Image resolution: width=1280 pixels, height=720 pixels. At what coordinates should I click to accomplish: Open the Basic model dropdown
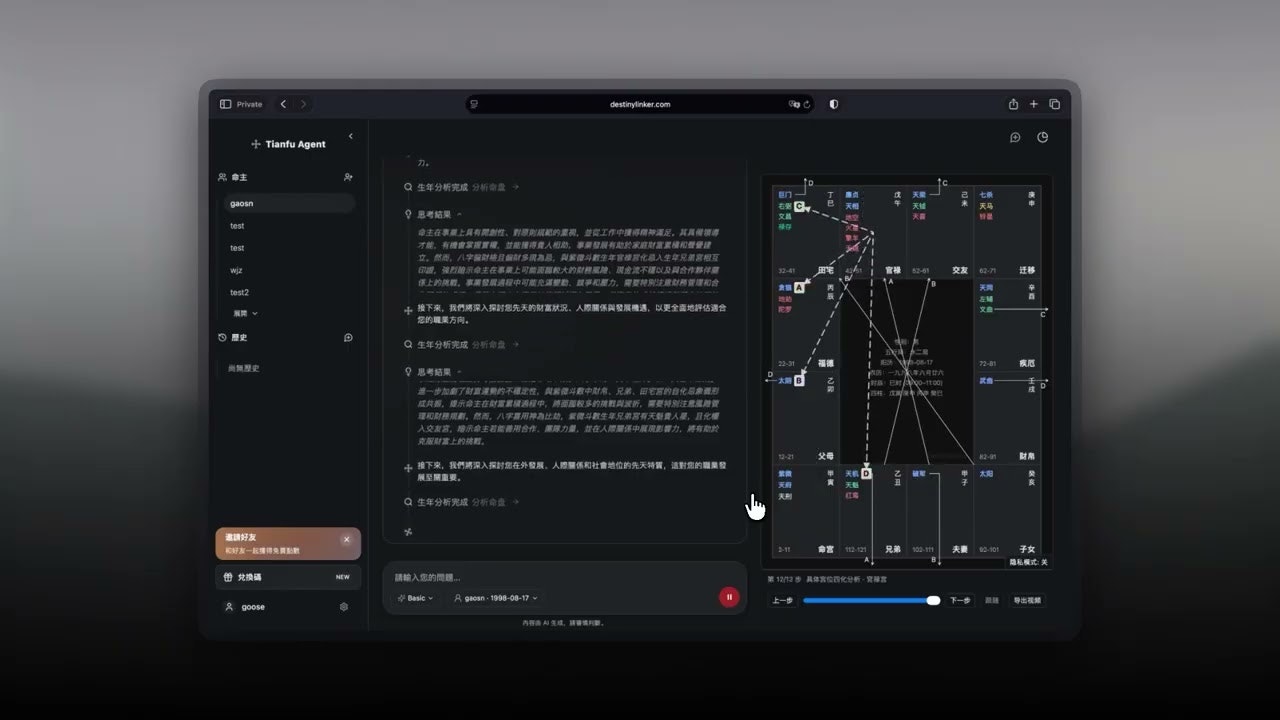[415, 598]
